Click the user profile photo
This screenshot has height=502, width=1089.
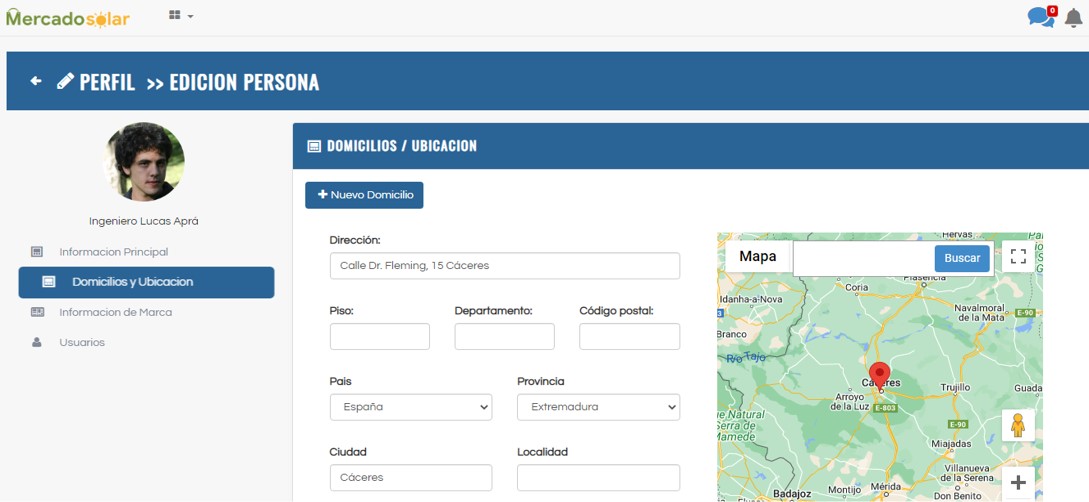[144, 162]
